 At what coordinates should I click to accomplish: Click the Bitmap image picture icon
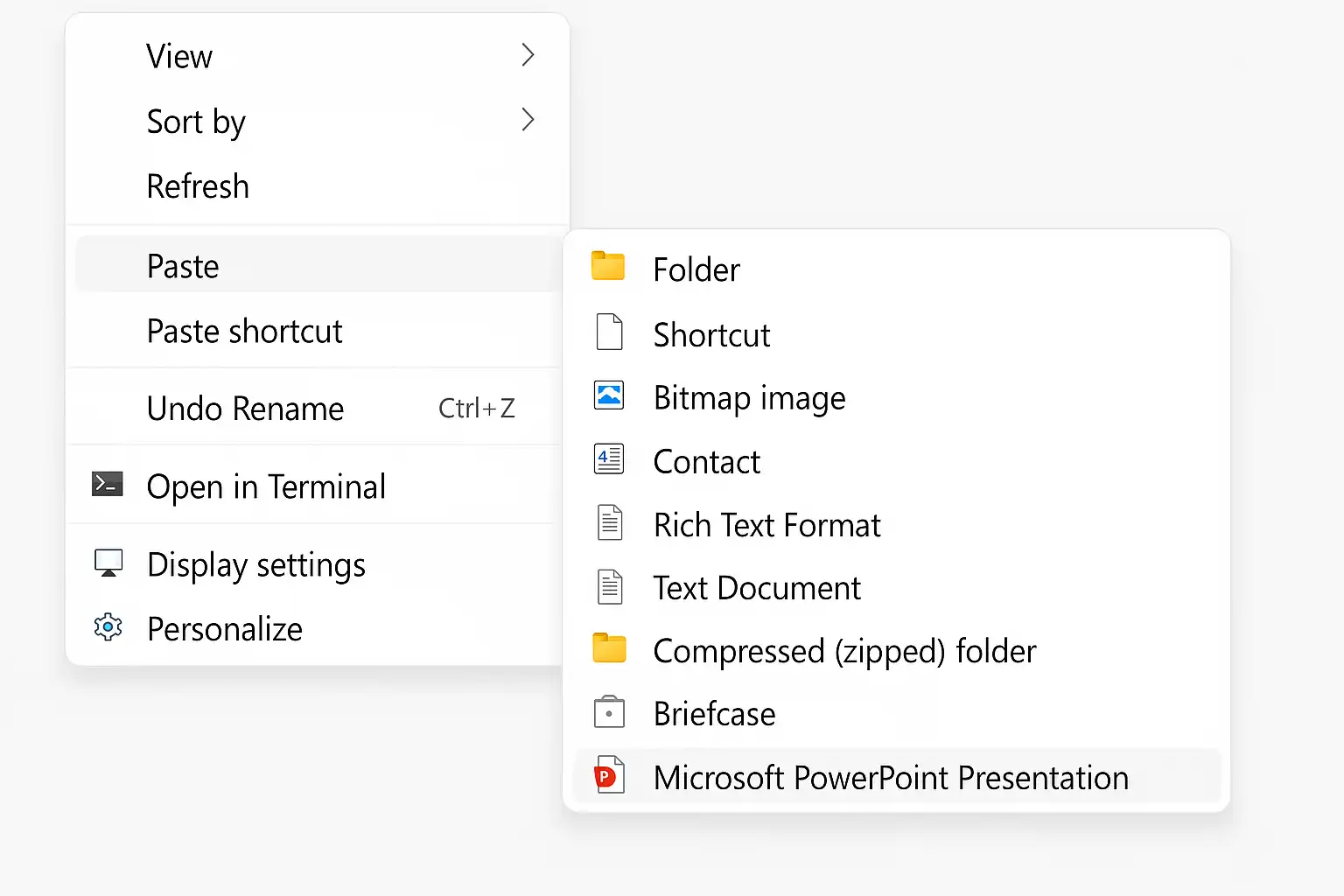609,395
